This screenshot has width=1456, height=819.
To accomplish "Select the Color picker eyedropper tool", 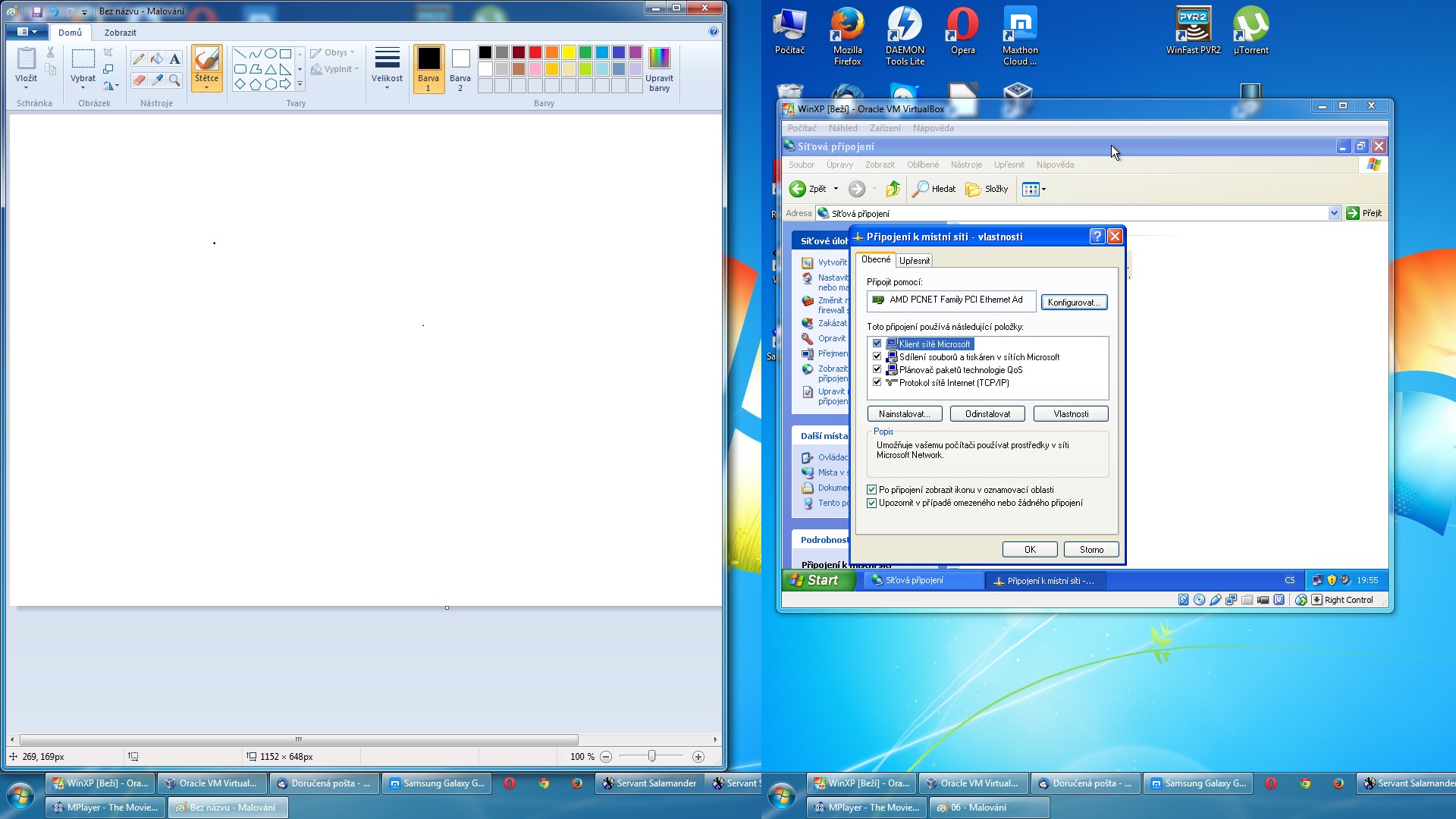I will (x=157, y=80).
